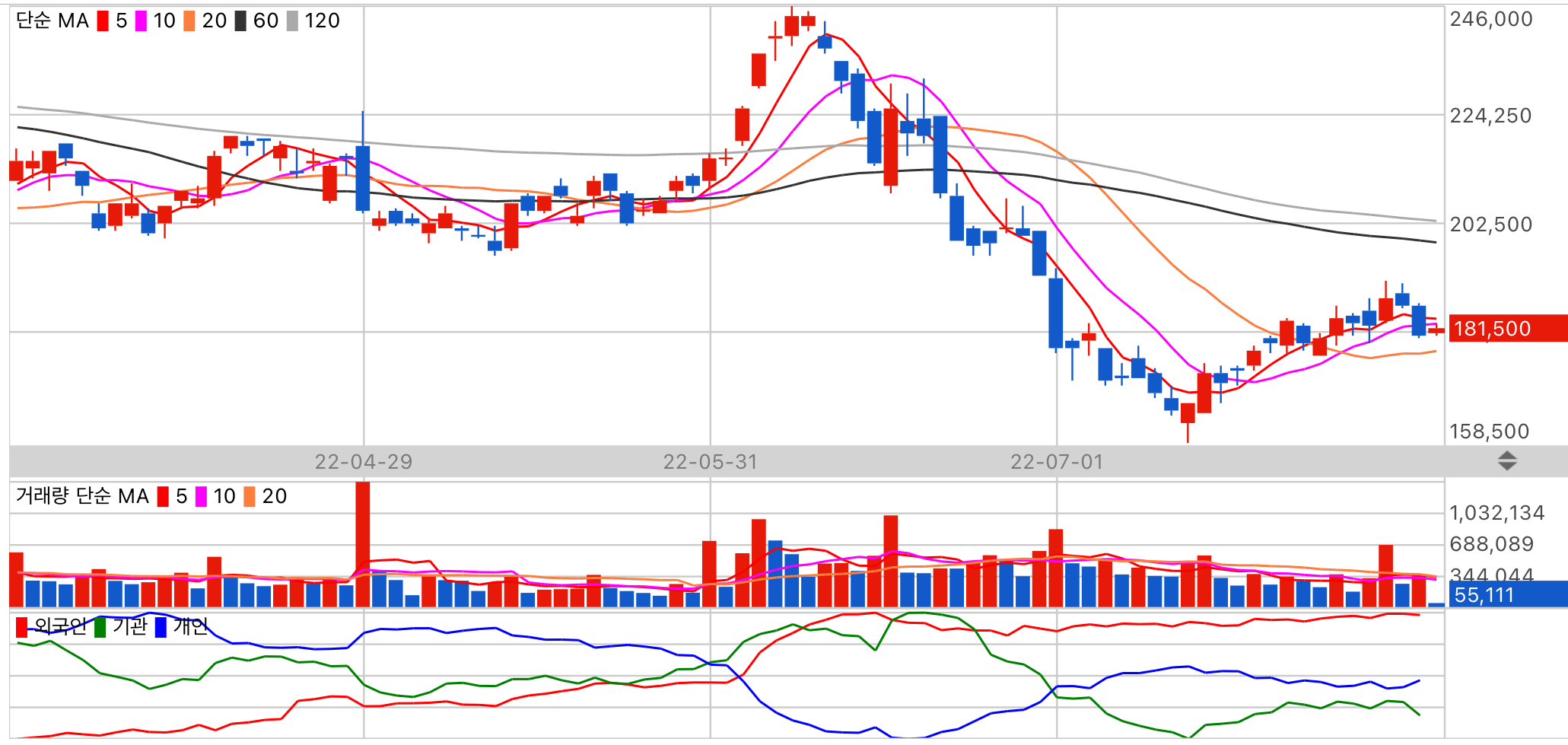This screenshot has height=745, width=1568.
Task: Click the red 5-day MA color swatch
Action: [103, 21]
